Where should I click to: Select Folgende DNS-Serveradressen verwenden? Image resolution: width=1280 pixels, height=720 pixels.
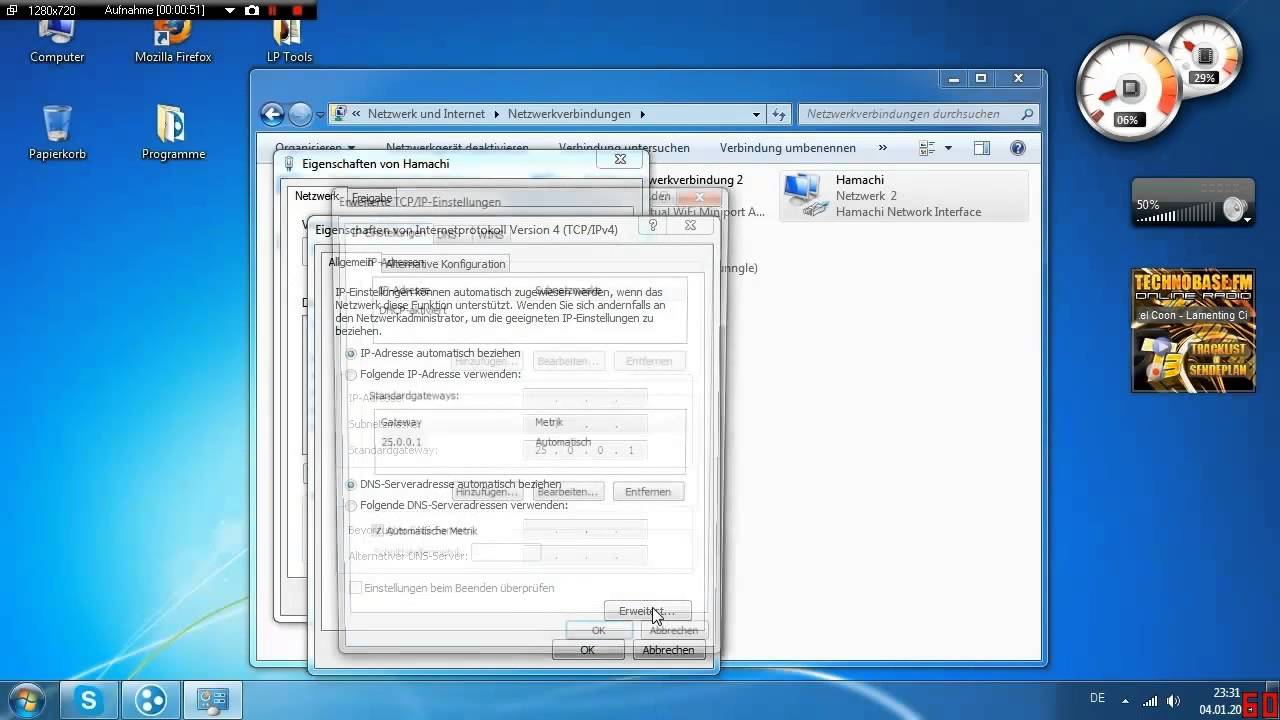tap(457, 505)
